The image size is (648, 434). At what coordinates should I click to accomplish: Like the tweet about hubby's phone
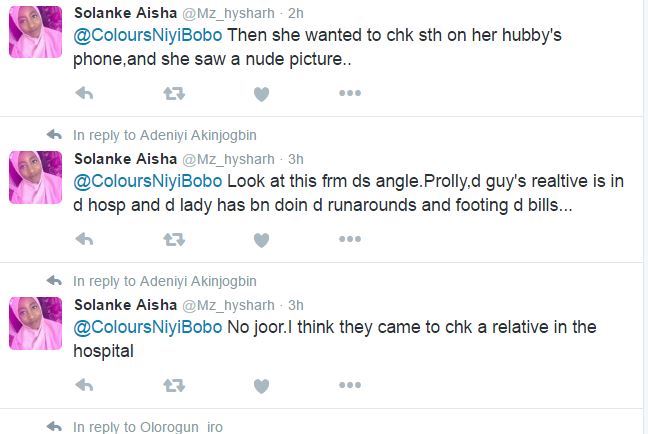point(261,93)
